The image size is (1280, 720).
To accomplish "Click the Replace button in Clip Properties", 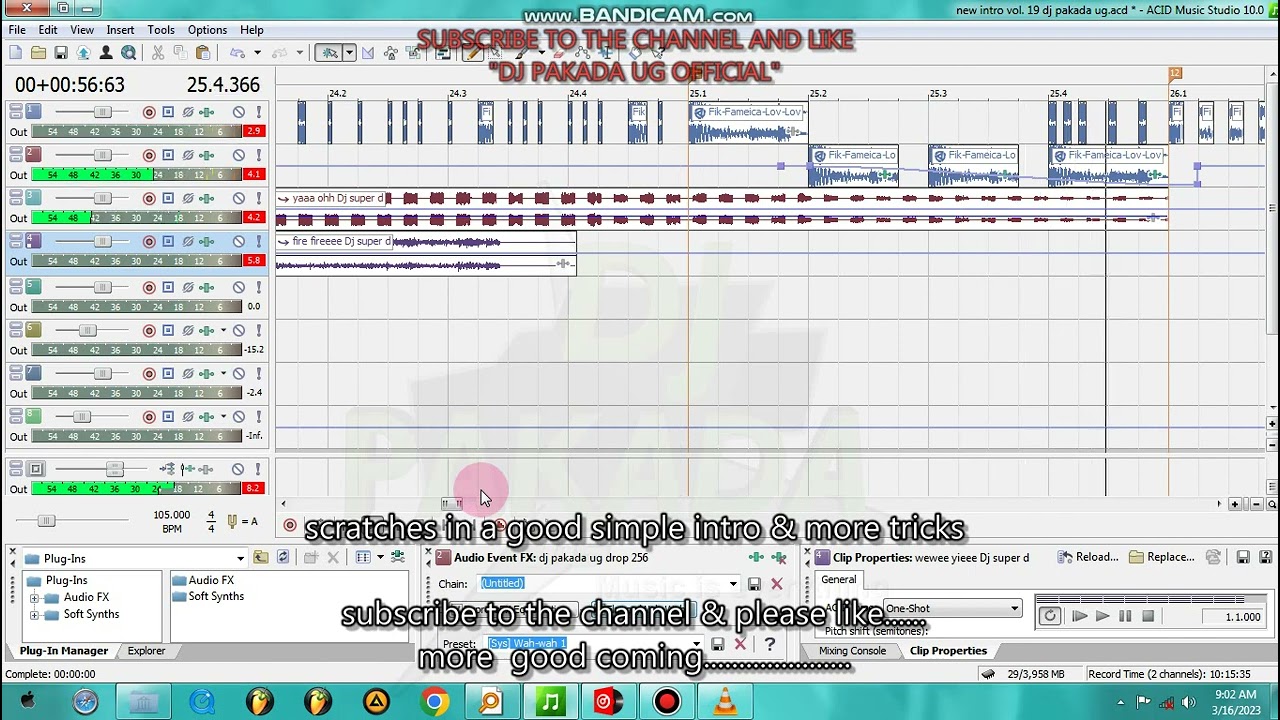I will [1161, 557].
